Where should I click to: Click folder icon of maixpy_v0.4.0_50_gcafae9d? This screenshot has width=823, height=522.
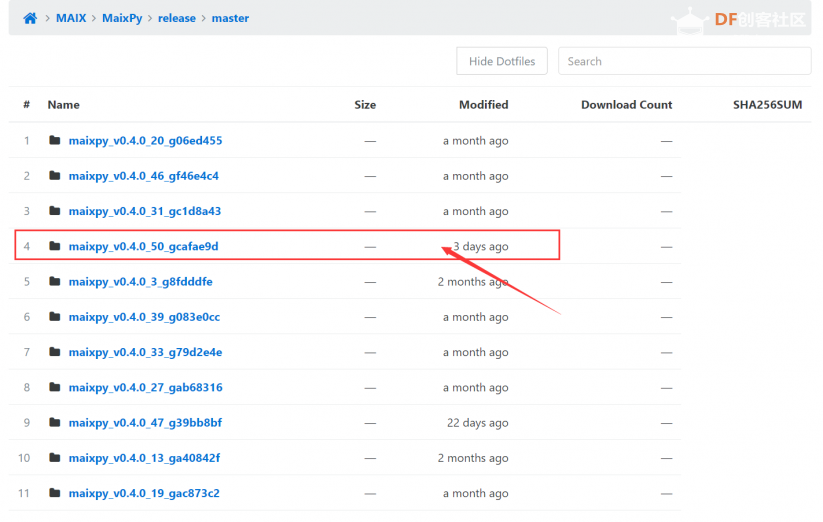(x=55, y=246)
